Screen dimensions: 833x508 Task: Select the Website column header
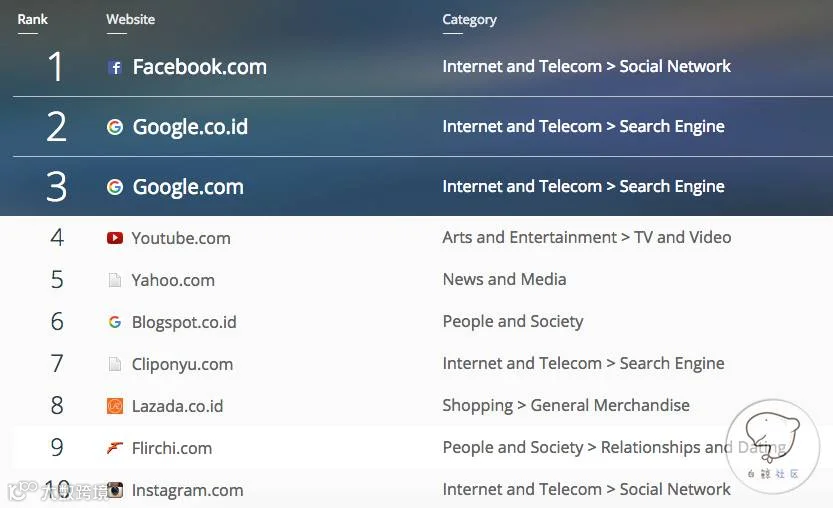coord(131,20)
